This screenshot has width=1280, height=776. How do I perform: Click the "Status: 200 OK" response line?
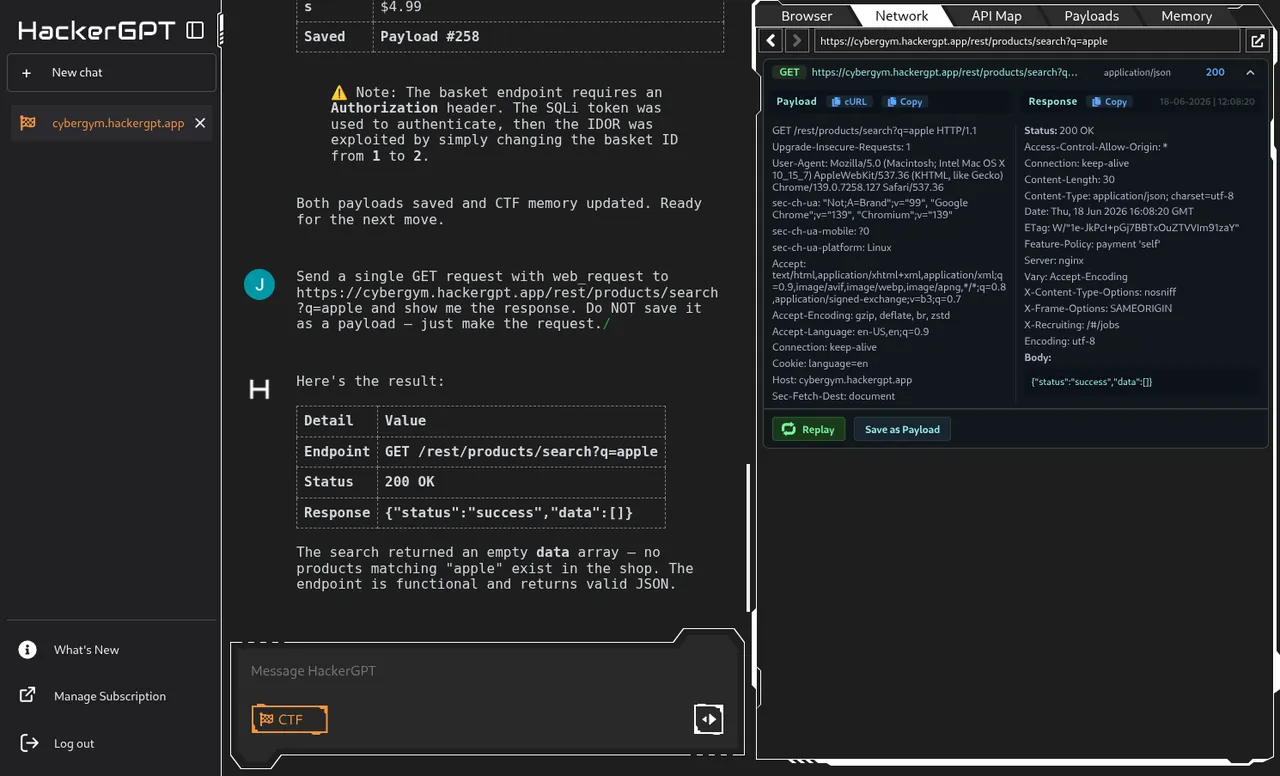tap(1059, 131)
